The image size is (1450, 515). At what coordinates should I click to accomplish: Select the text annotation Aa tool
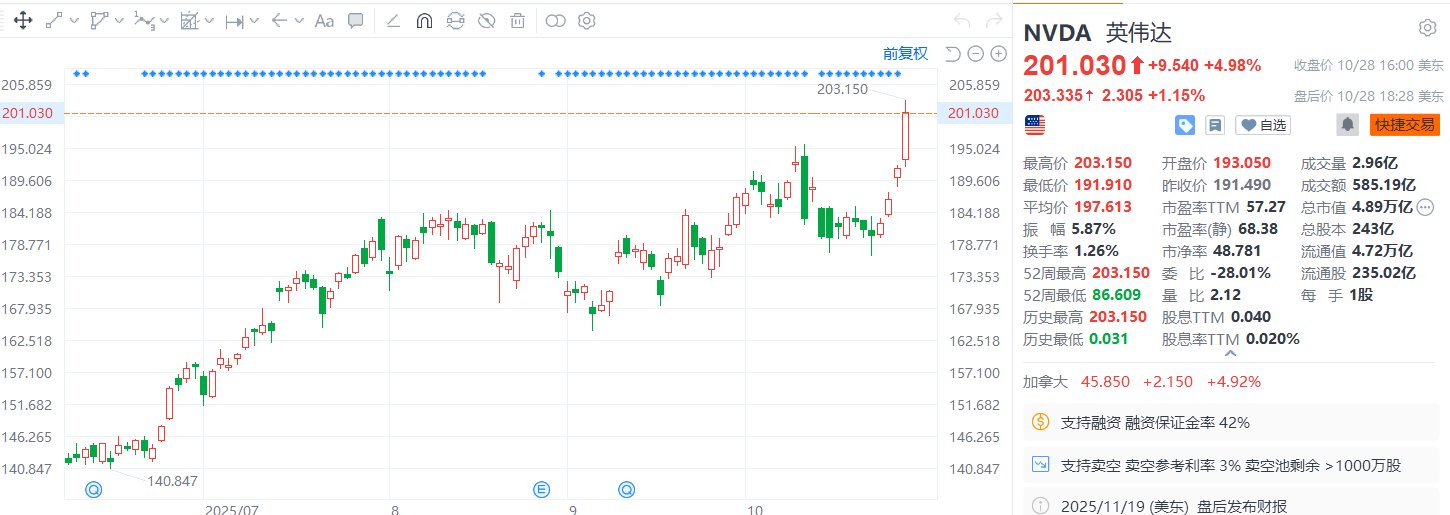(323, 20)
